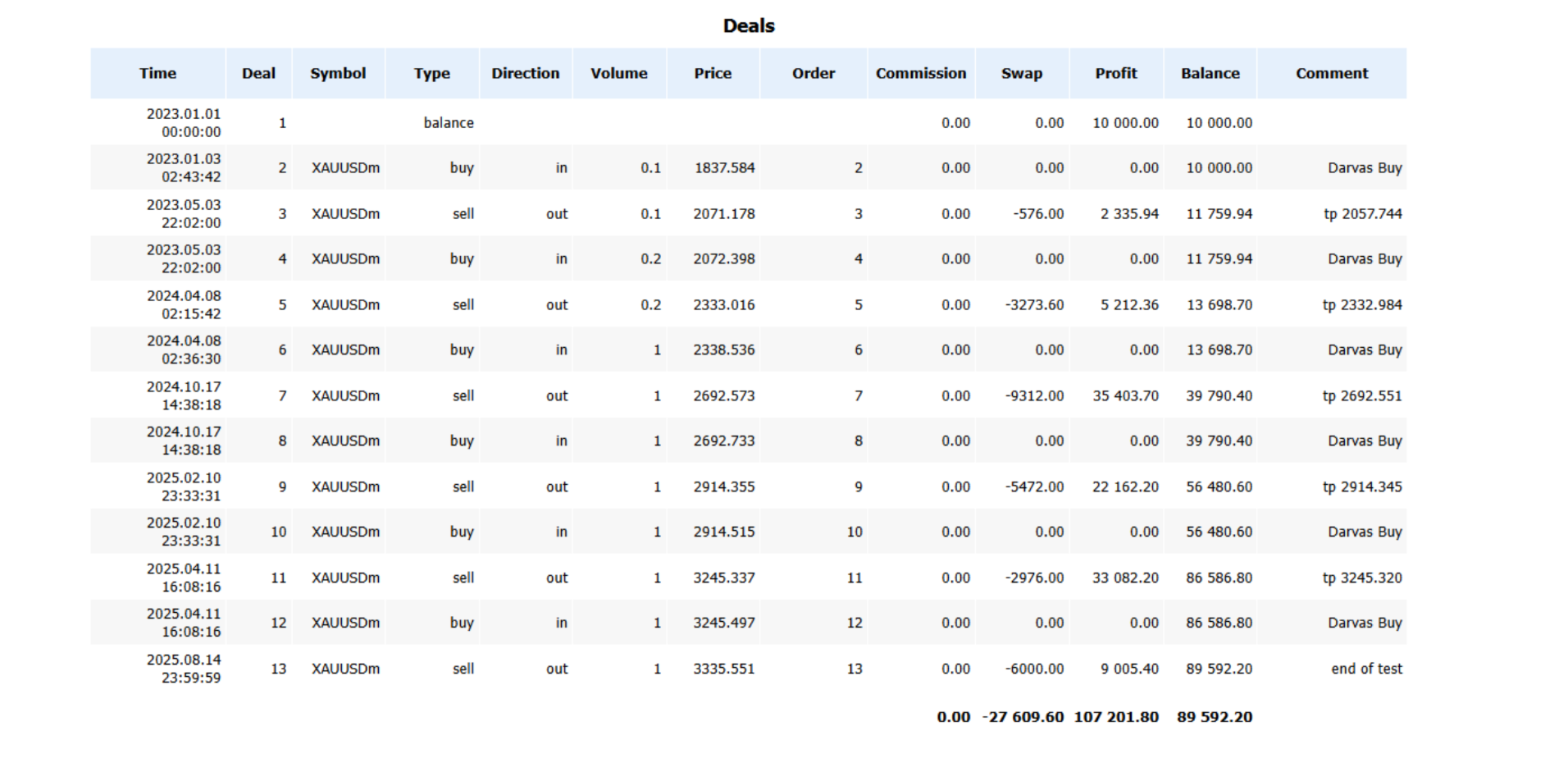This screenshot has width=1568, height=763.
Task: Select time cell 2024.04.08 02:36:30
Action: point(184,350)
